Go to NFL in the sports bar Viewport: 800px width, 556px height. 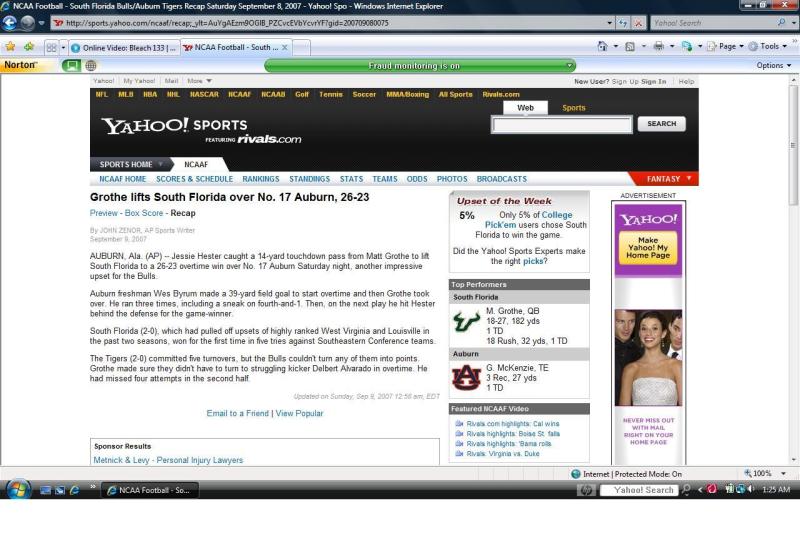click(x=102, y=94)
